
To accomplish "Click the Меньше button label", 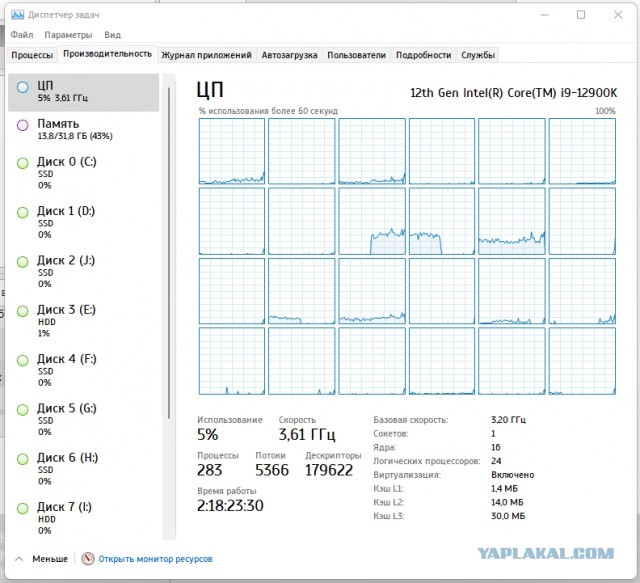I will (50, 559).
